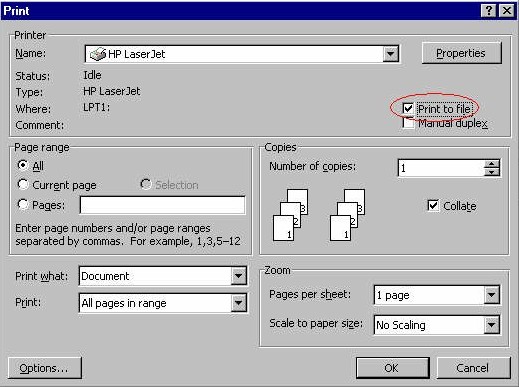Click the Status value 'Idle'

point(92,75)
